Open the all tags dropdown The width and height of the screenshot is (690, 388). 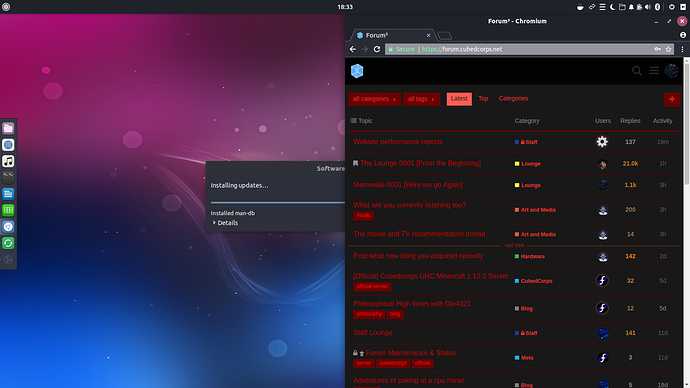pyautogui.click(x=421, y=99)
